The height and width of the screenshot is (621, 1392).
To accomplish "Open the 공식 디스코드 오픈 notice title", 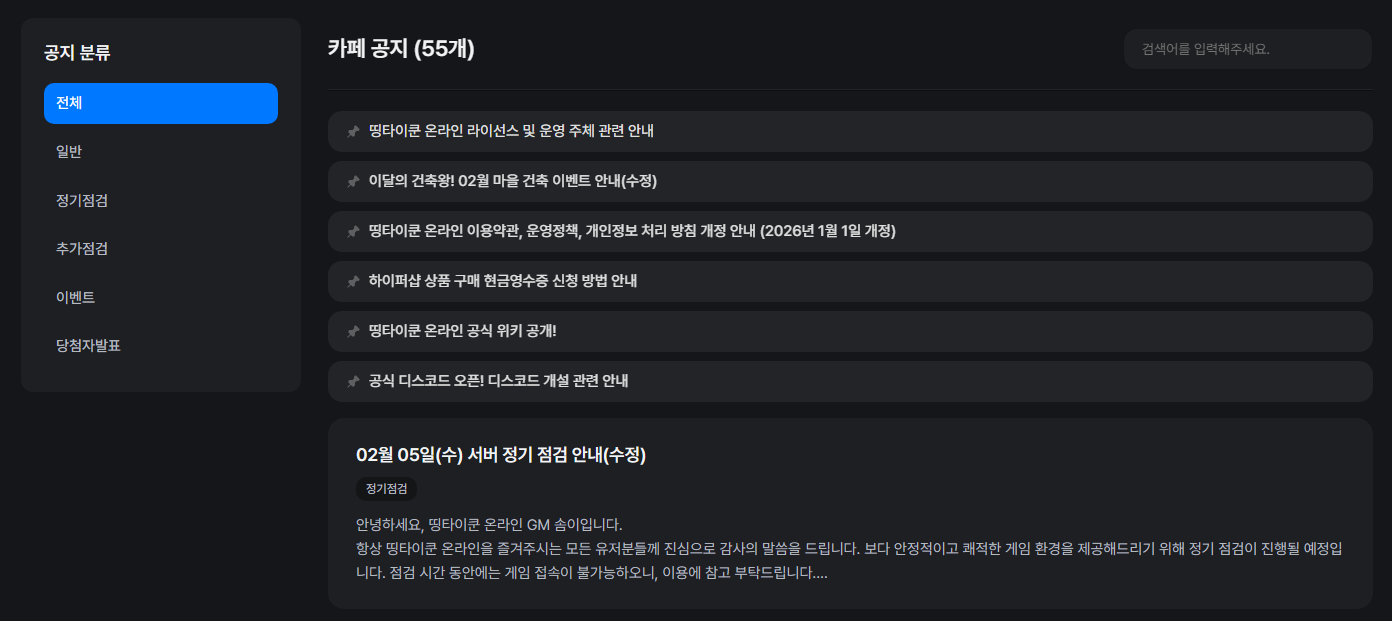I will [x=498, y=381].
